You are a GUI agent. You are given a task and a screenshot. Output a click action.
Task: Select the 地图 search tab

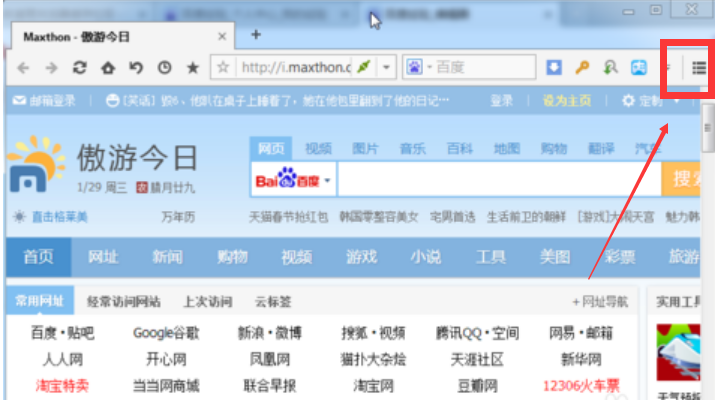(x=507, y=149)
